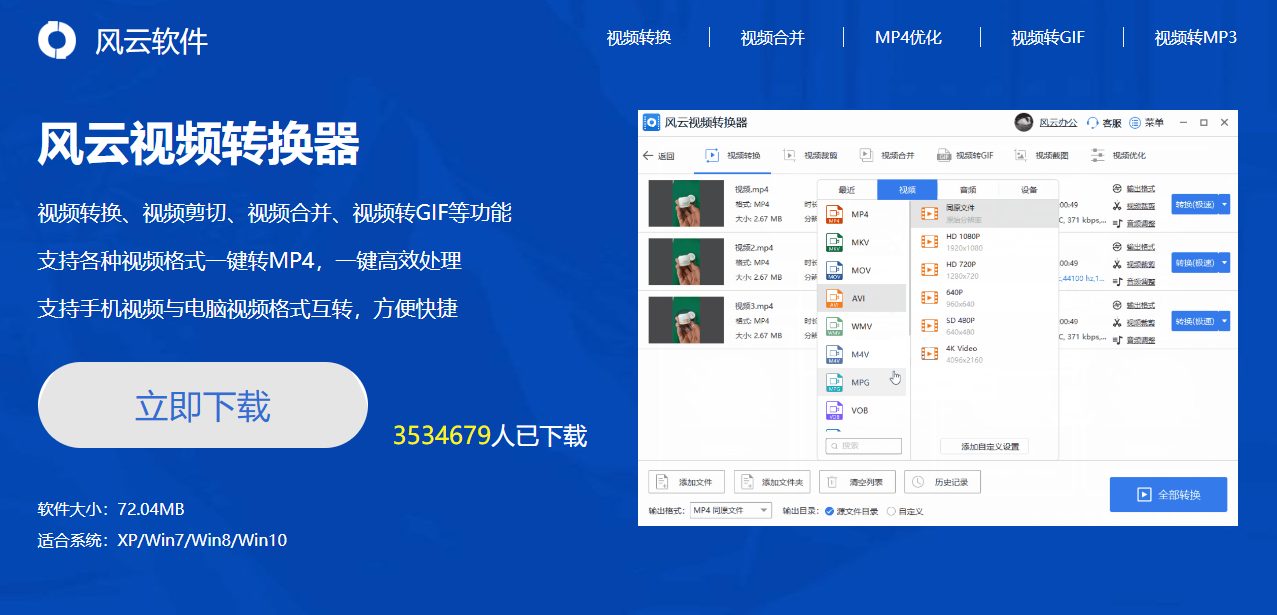
Task: Open the 视频截图 tab
Action: [x=1042, y=156]
